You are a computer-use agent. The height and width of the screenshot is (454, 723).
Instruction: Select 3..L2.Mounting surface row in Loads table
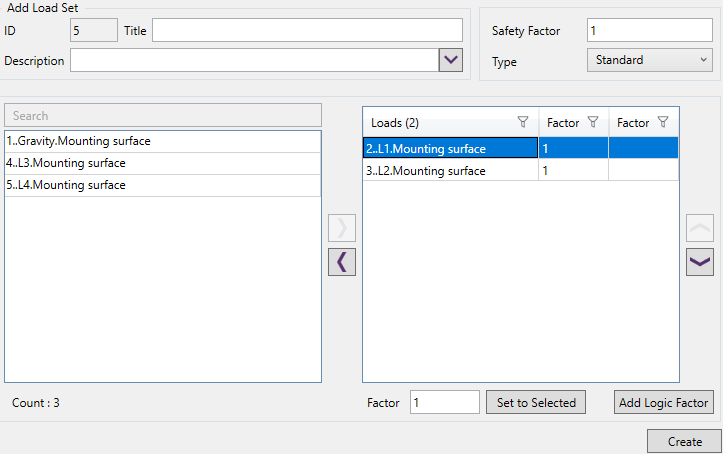[x=450, y=171]
